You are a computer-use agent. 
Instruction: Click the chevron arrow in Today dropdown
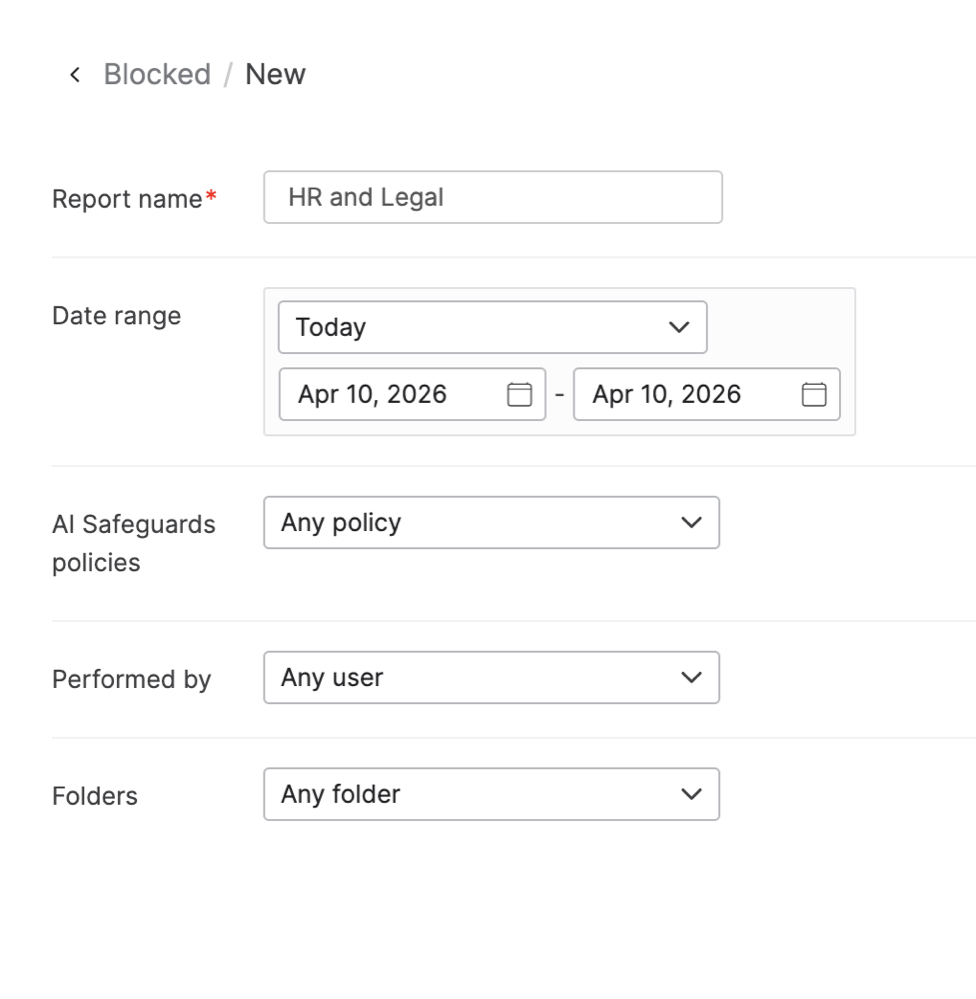679,328
